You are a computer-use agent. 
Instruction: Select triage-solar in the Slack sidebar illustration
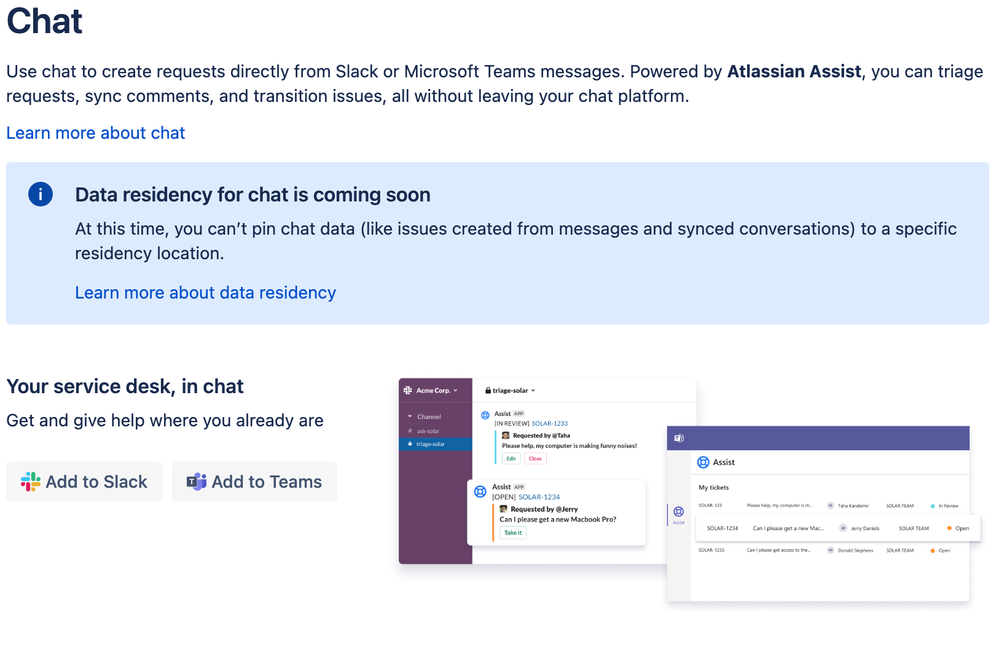(x=436, y=444)
